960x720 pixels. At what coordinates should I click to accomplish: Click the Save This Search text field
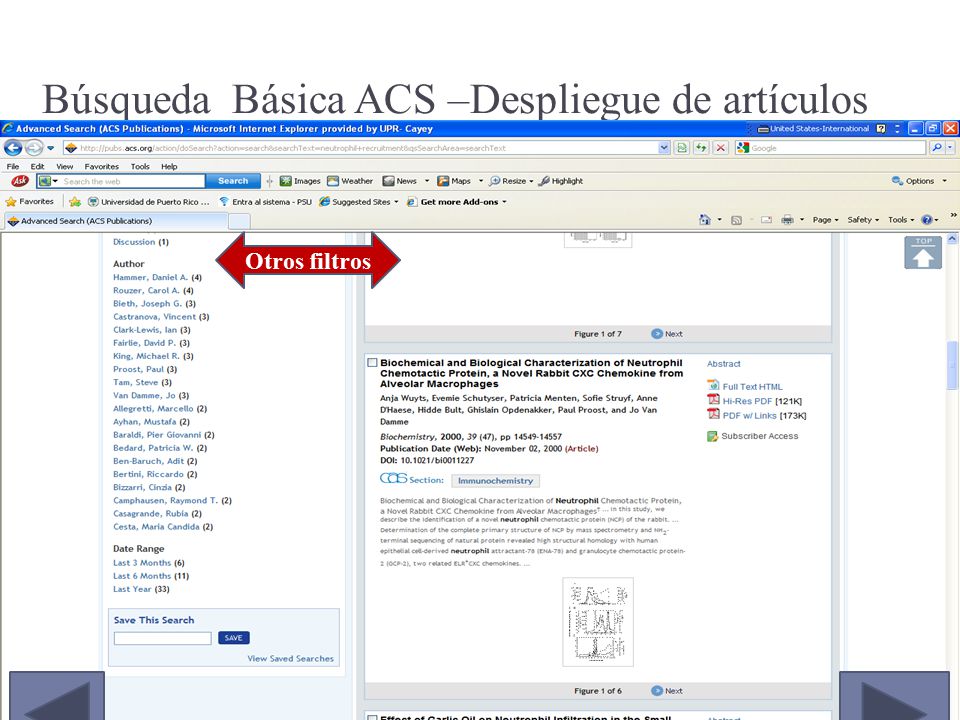point(162,638)
